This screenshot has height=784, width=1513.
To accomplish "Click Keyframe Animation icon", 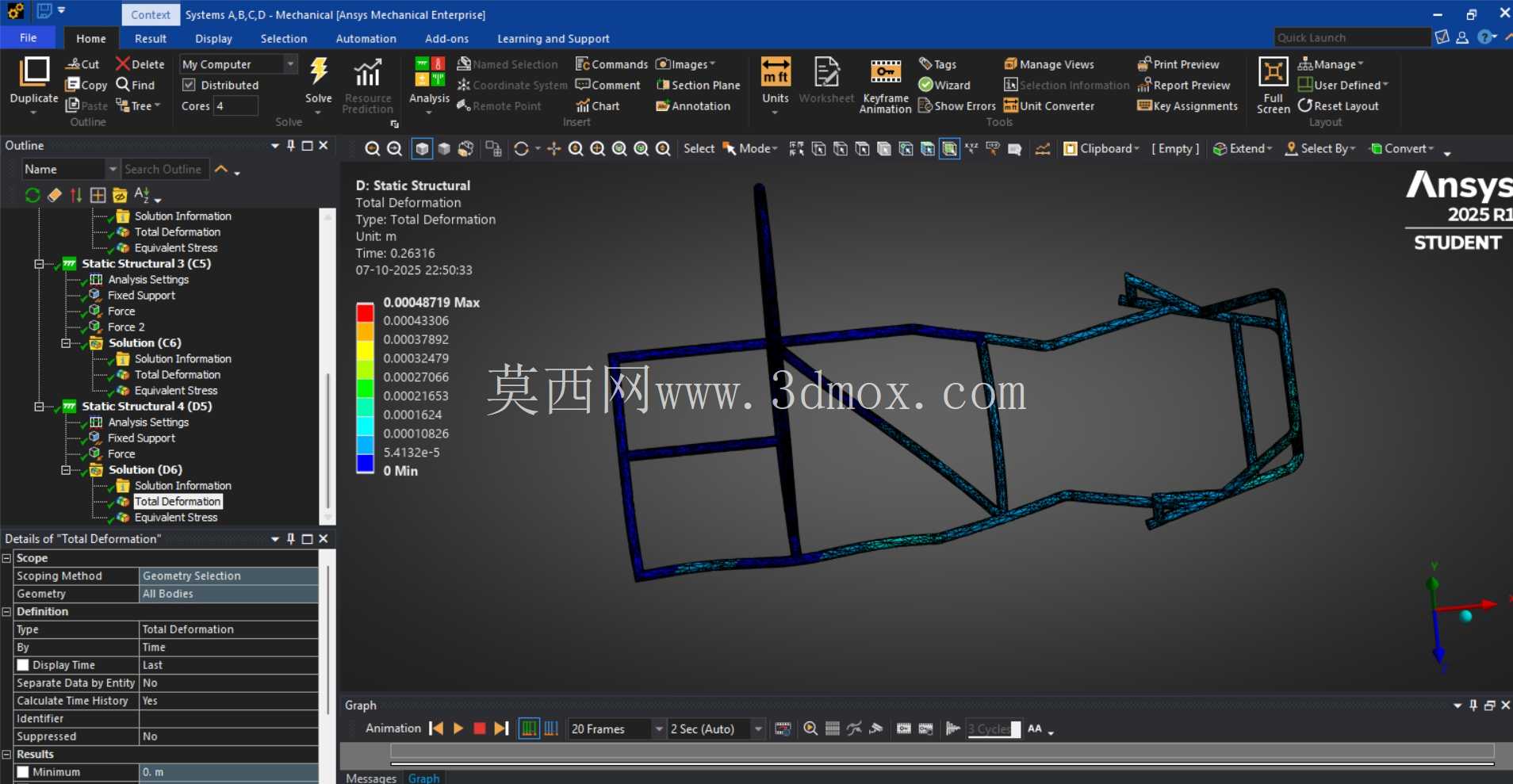I will point(885,71).
